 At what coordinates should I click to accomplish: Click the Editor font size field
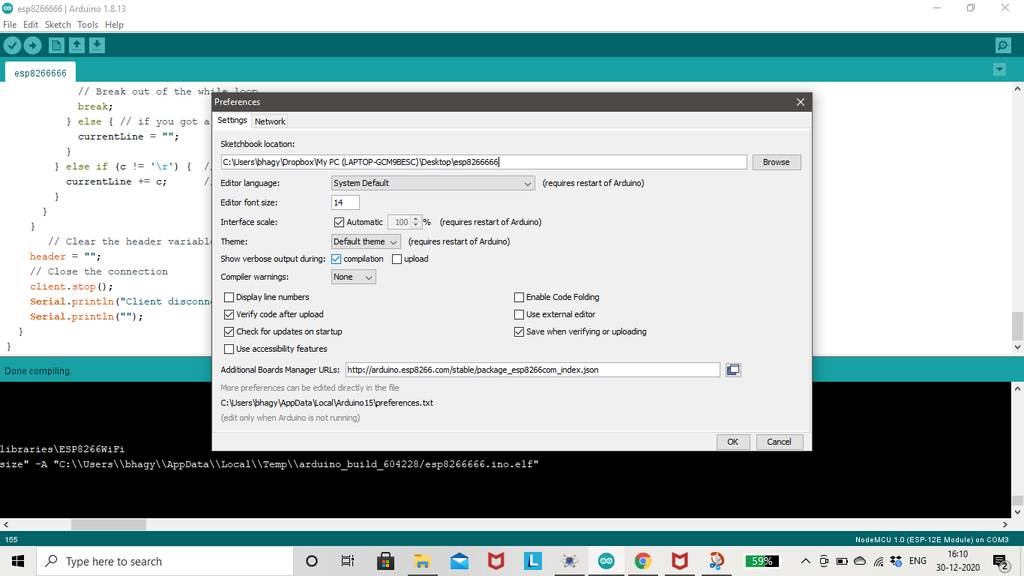coord(345,202)
